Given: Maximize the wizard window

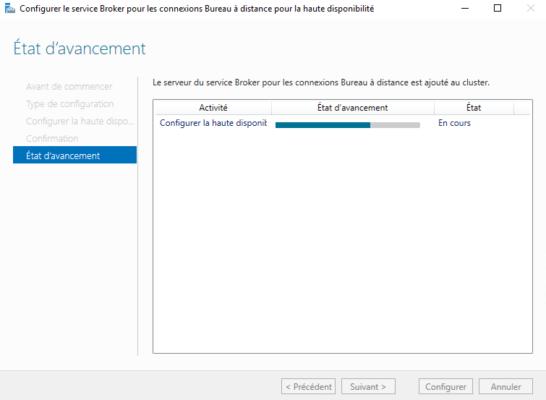Looking at the screenshot, I should click(498, 8).
